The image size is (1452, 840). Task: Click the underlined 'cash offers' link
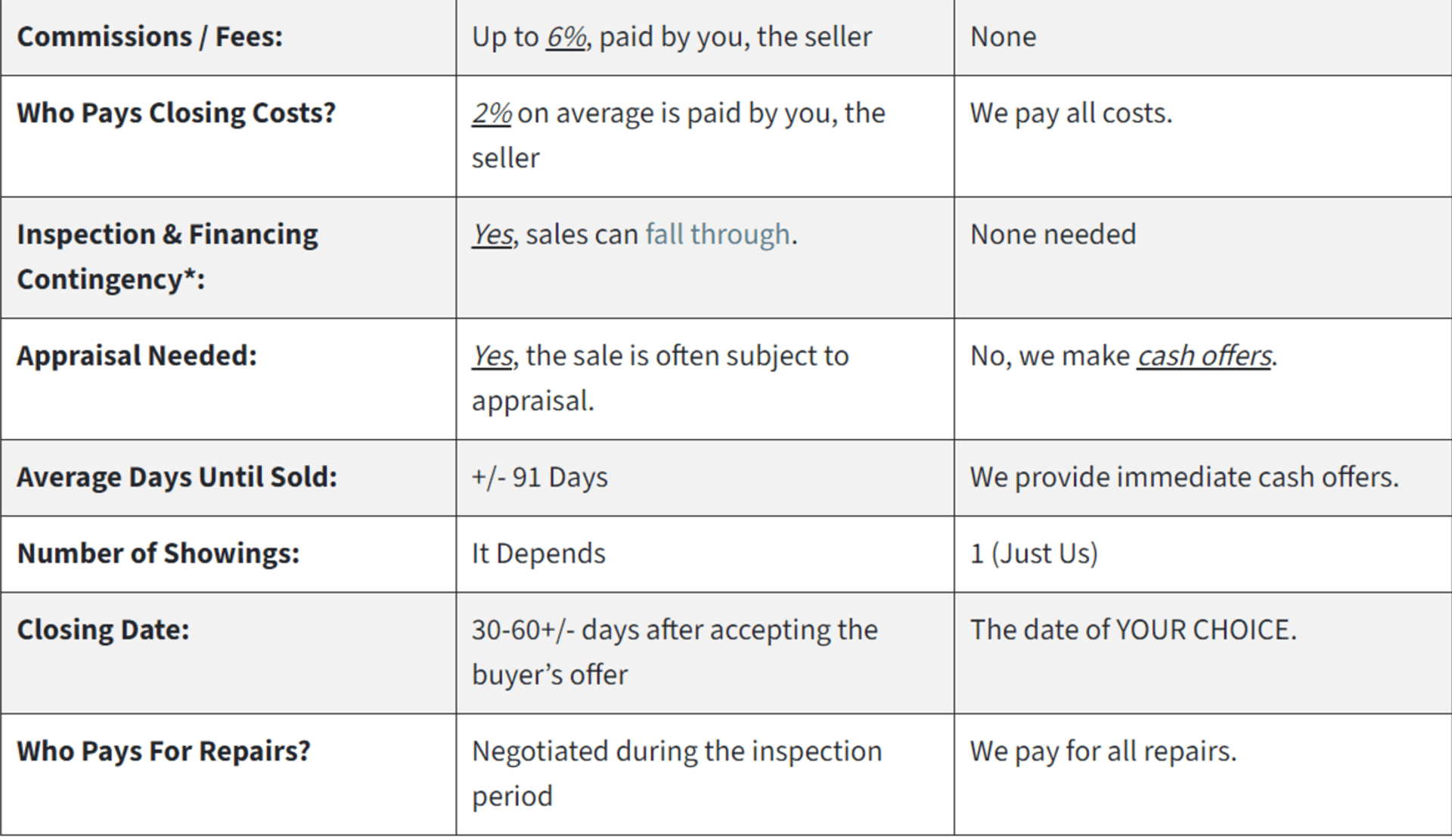pyautogui.click(x=1204, y=355)
